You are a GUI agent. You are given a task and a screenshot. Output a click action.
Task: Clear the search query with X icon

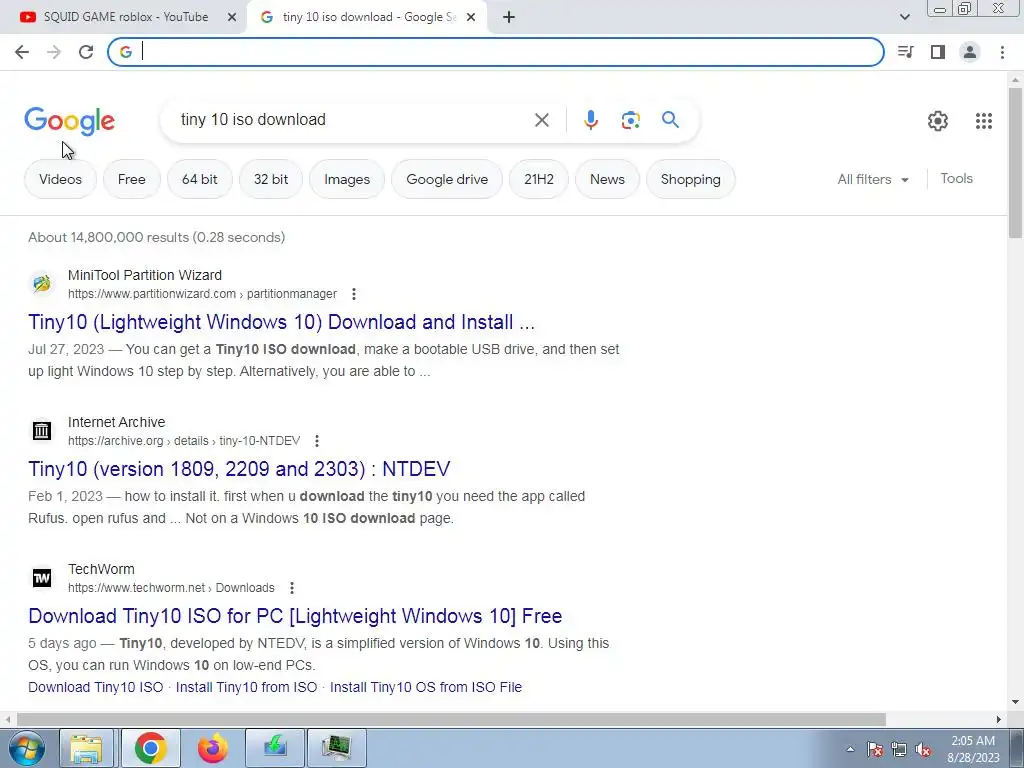pyautogui.click(x=541, y=120)
